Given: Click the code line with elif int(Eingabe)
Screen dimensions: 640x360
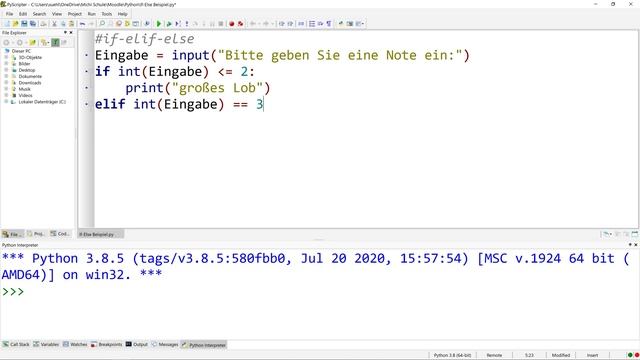Looking at the screenshot, I should (x=180, y=104).
